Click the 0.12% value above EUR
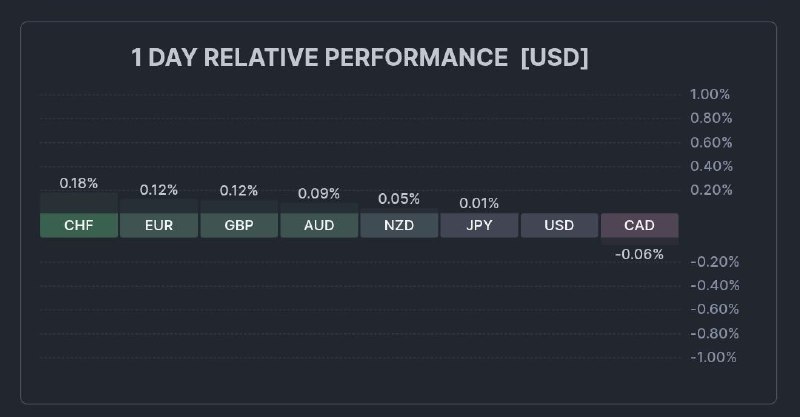800x417 pixels. point(159,190)
